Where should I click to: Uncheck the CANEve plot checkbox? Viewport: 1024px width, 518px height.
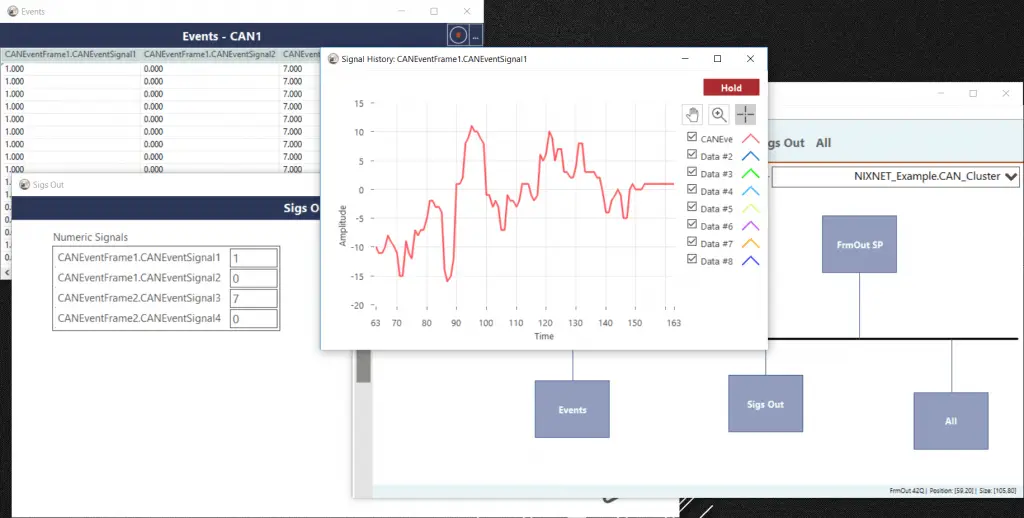[692, 138]
